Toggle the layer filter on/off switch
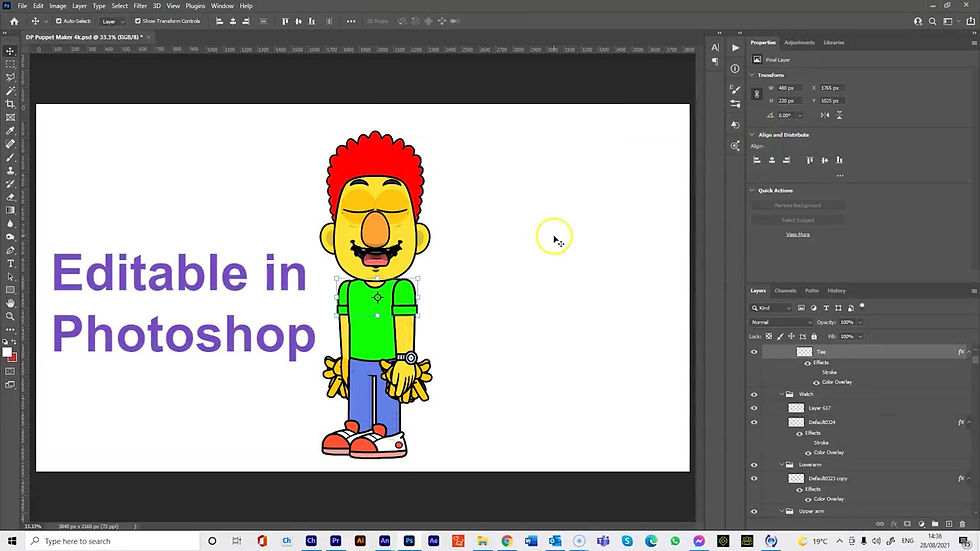980x551 pixels. (x=862, y=306)
